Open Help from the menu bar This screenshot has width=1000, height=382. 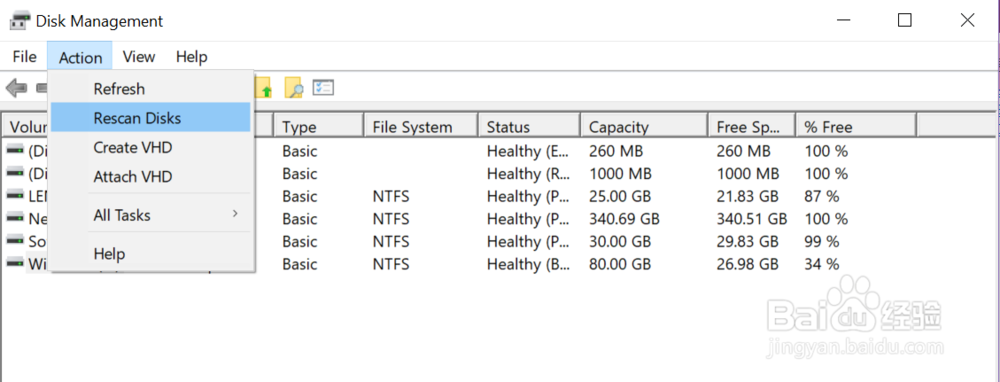pos(191,57)
